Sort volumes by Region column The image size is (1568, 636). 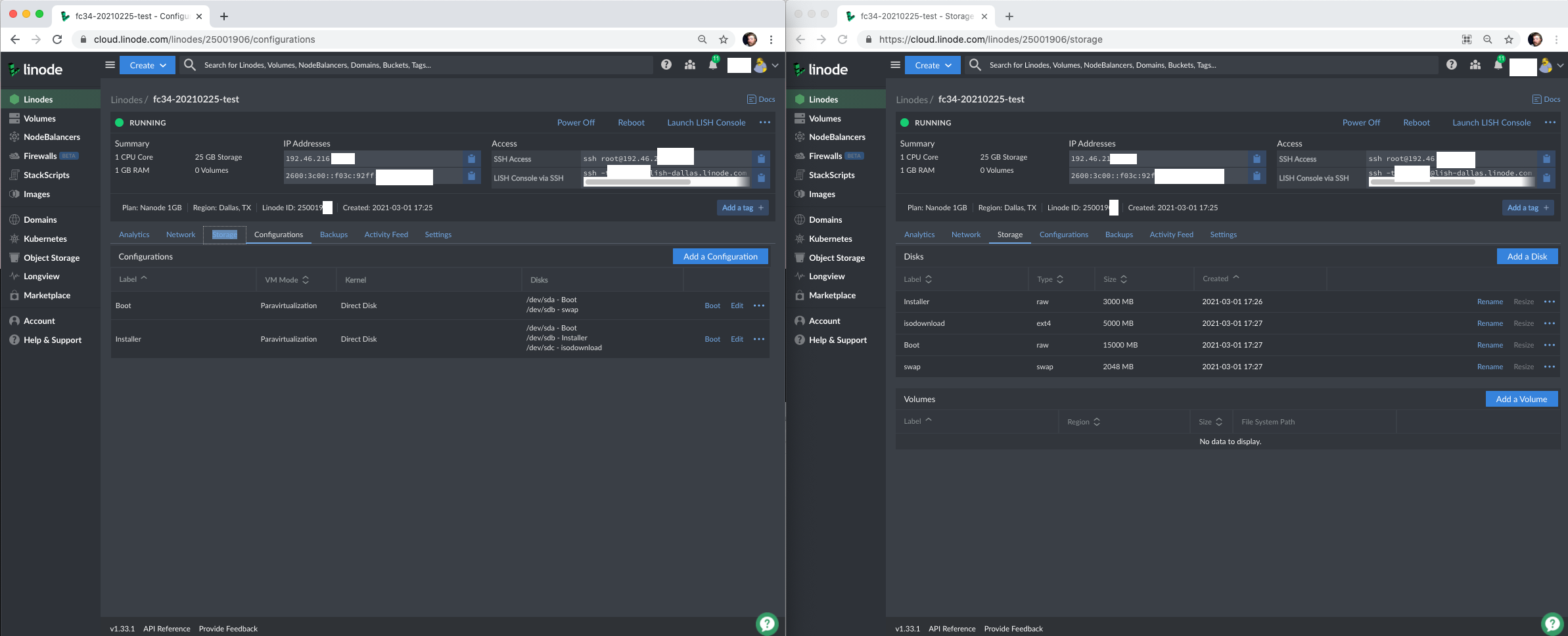(1084, 422)
